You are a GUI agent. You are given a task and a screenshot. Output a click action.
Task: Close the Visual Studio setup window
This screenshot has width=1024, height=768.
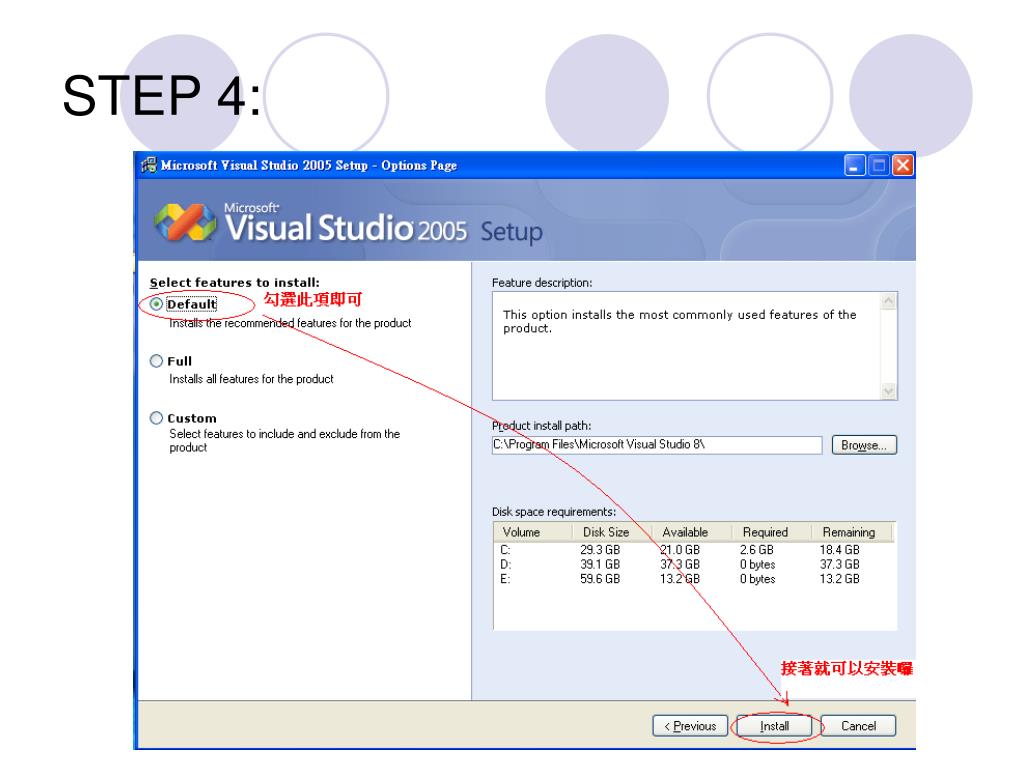pos(903,166)
